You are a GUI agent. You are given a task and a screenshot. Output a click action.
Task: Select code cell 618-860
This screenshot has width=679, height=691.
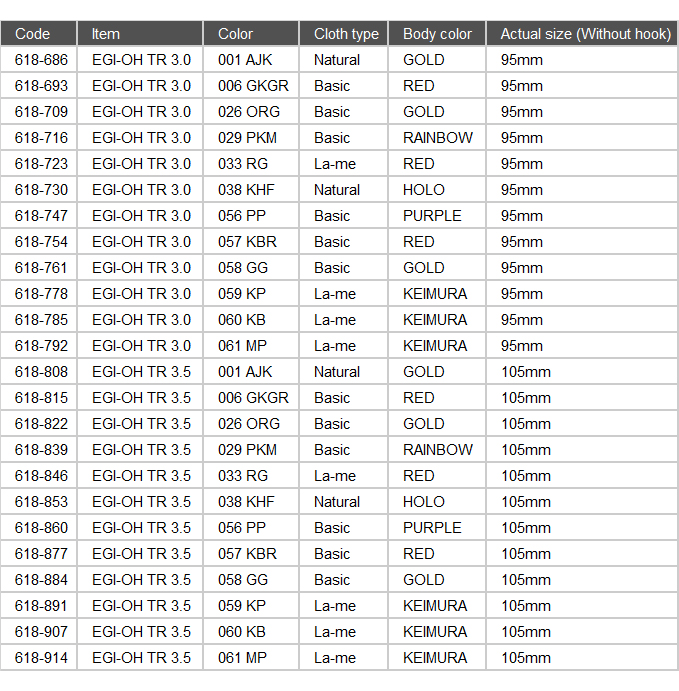tap(41, 528)
